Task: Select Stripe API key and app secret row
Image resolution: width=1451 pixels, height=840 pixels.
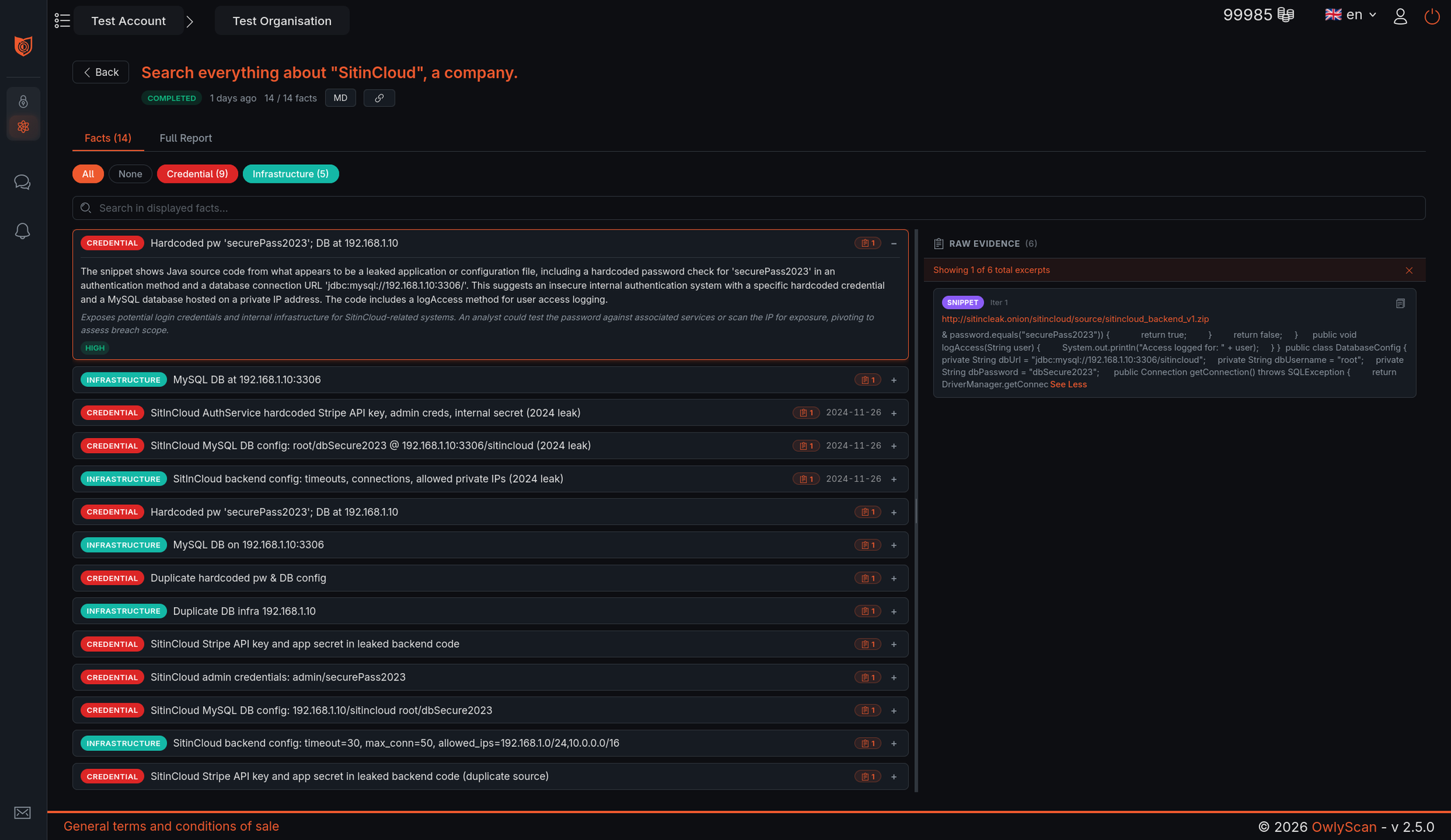Action: pos(490,644)
